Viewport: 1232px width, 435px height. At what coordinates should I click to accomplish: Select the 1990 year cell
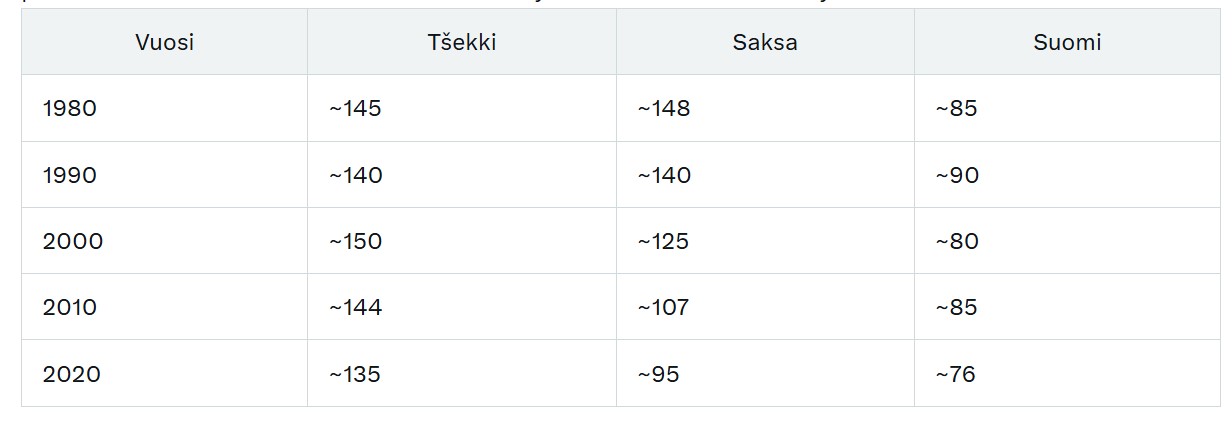point(70,175)
